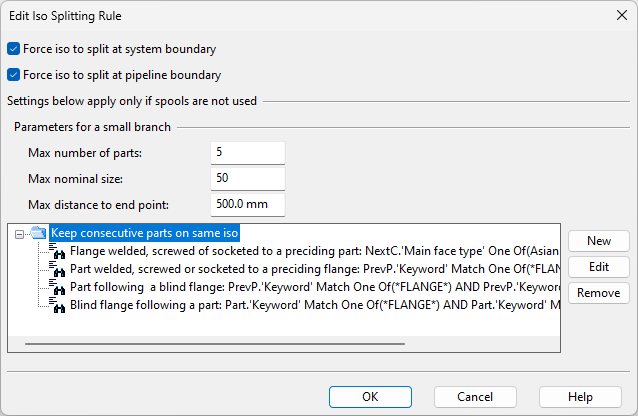
Task: Confirm the dialog with OK
Action: coord(370,396)
